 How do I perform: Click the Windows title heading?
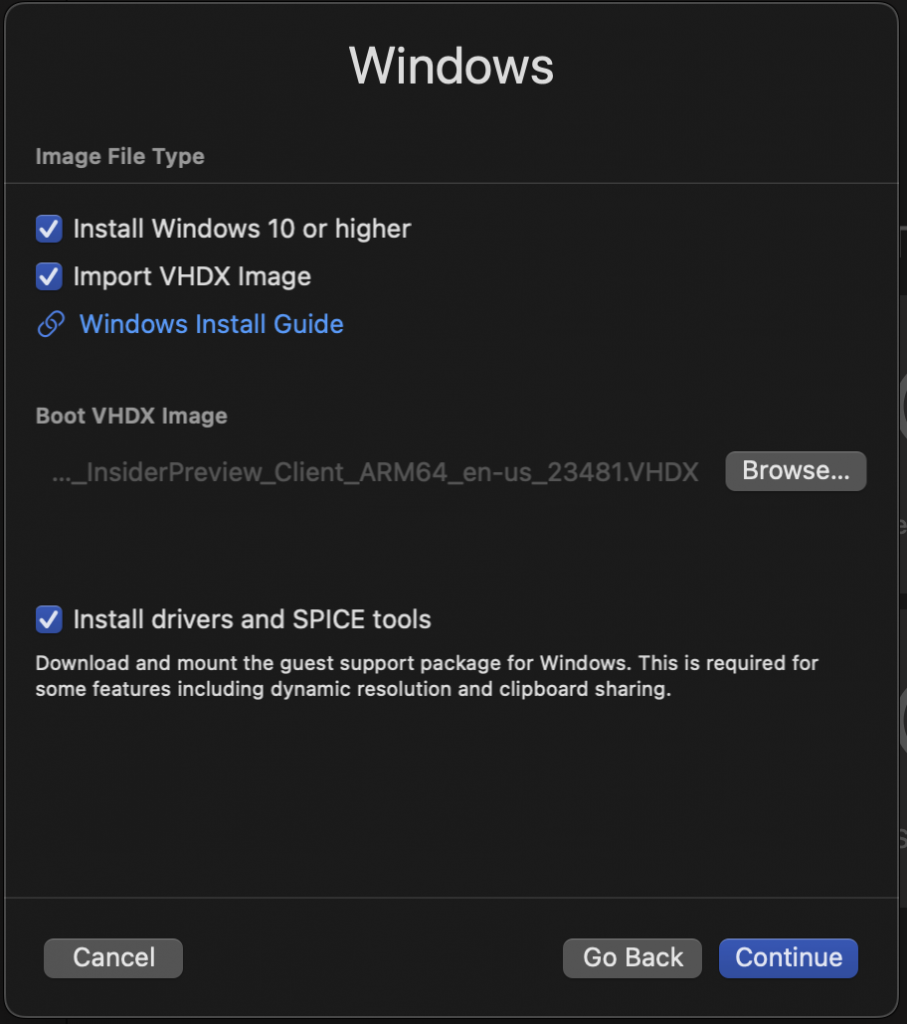pos(452,66)
